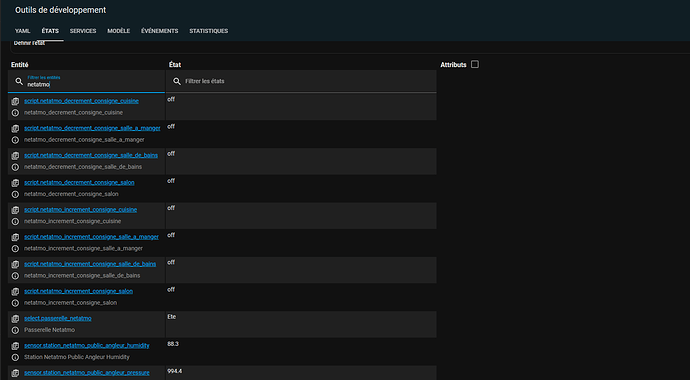Switch to the Services tab
690x380 pixels.
tap(83, 31)
